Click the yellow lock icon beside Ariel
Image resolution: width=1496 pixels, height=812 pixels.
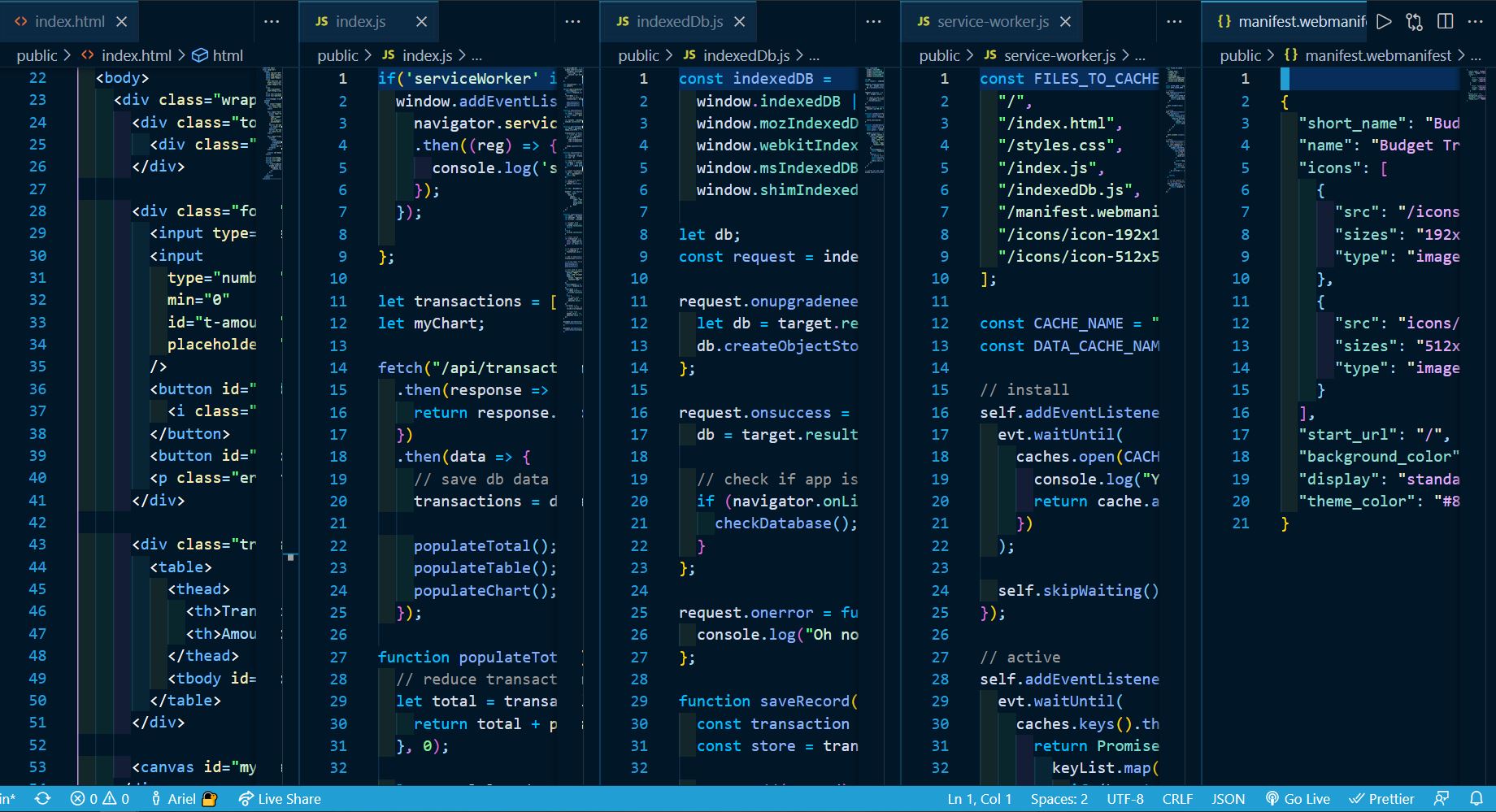click(x=209, y=799)
